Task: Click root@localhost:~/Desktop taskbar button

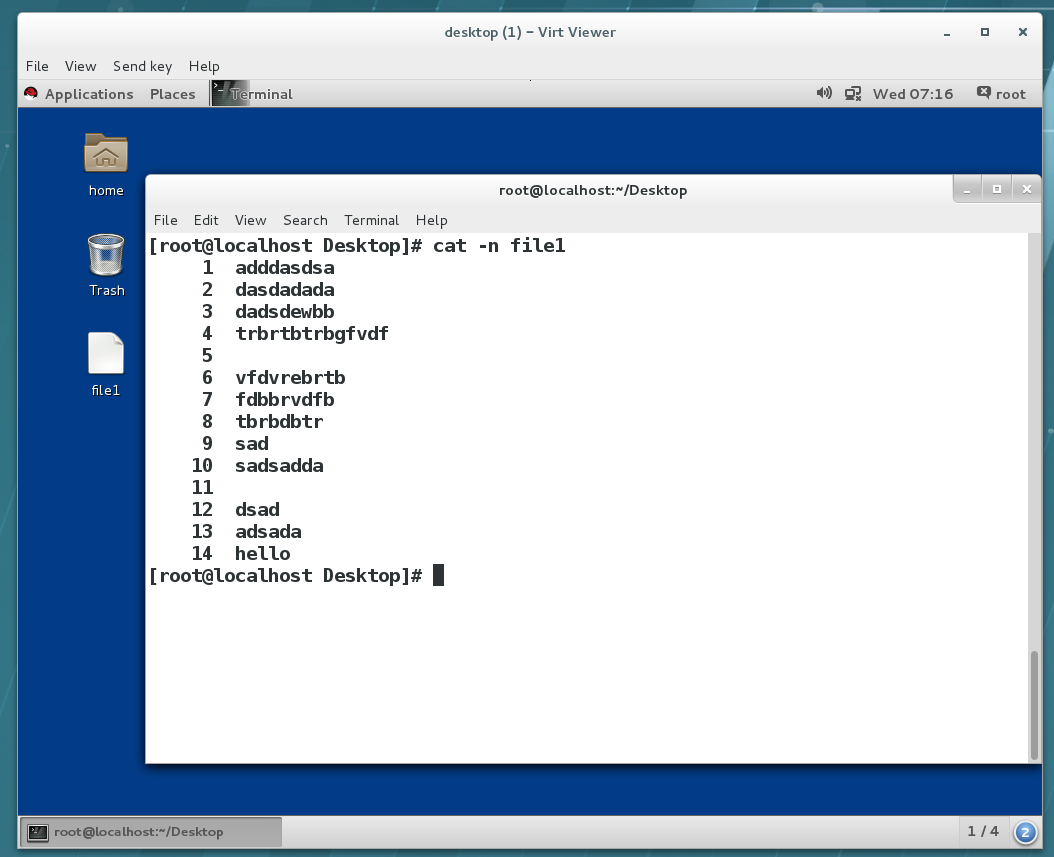Action: coord(151,832)
